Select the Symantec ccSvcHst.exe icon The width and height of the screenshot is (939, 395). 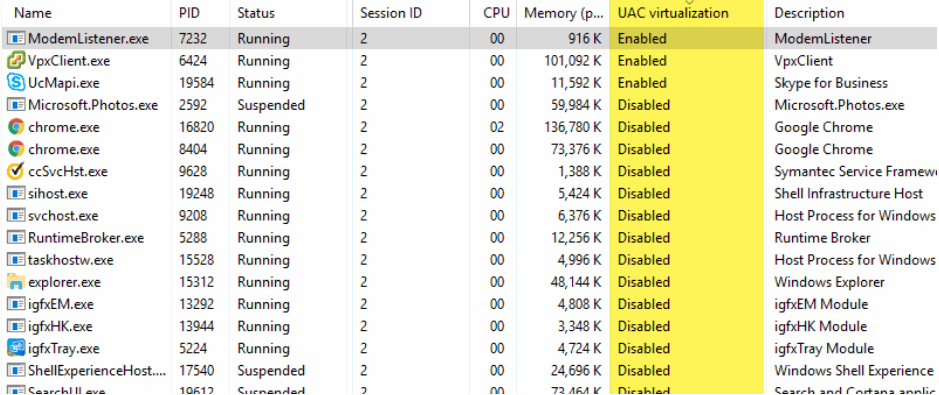(x=16, y=171)
